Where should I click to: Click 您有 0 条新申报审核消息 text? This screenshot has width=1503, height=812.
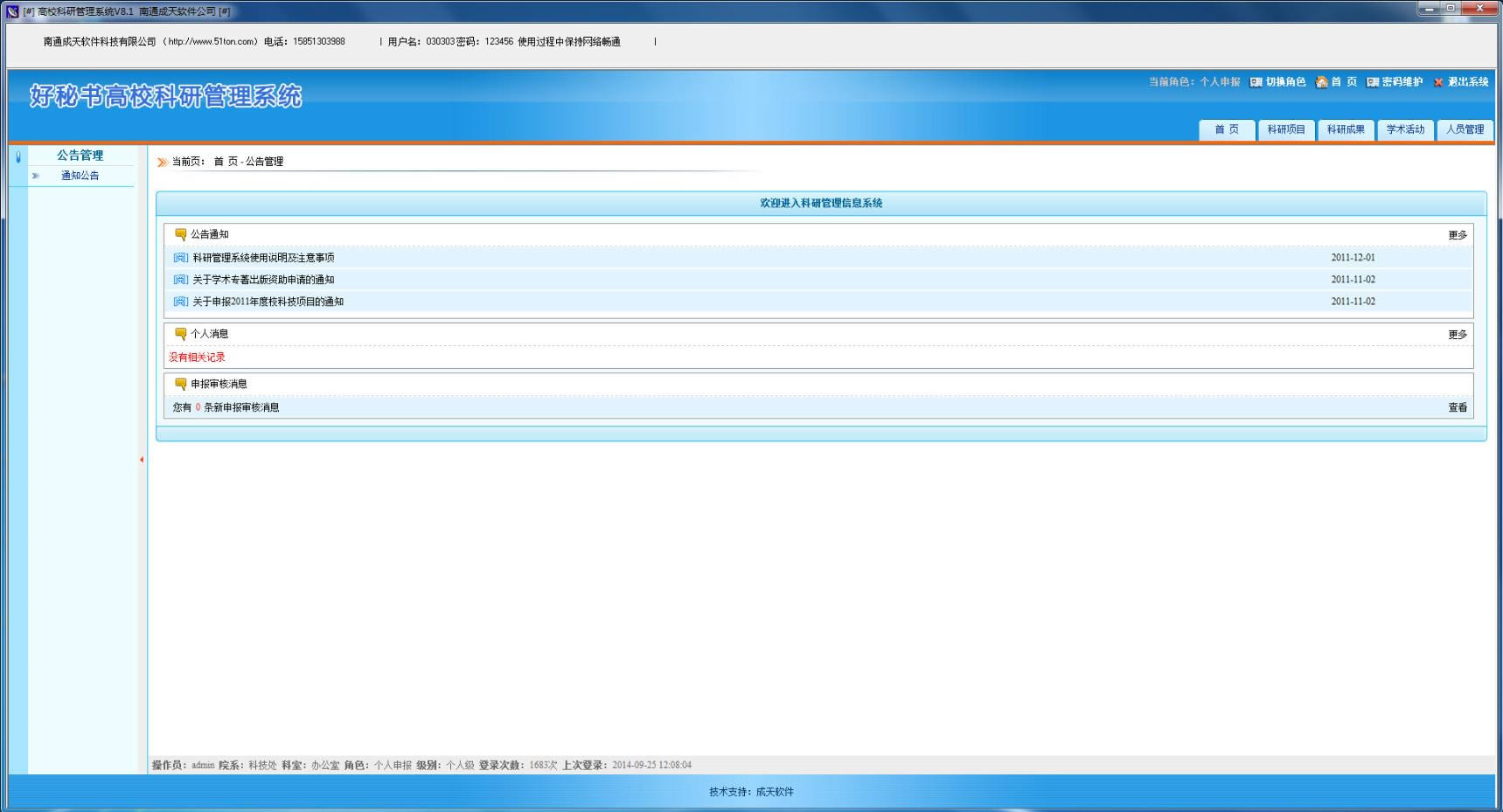pyautogui.click(x=226, y=408)
